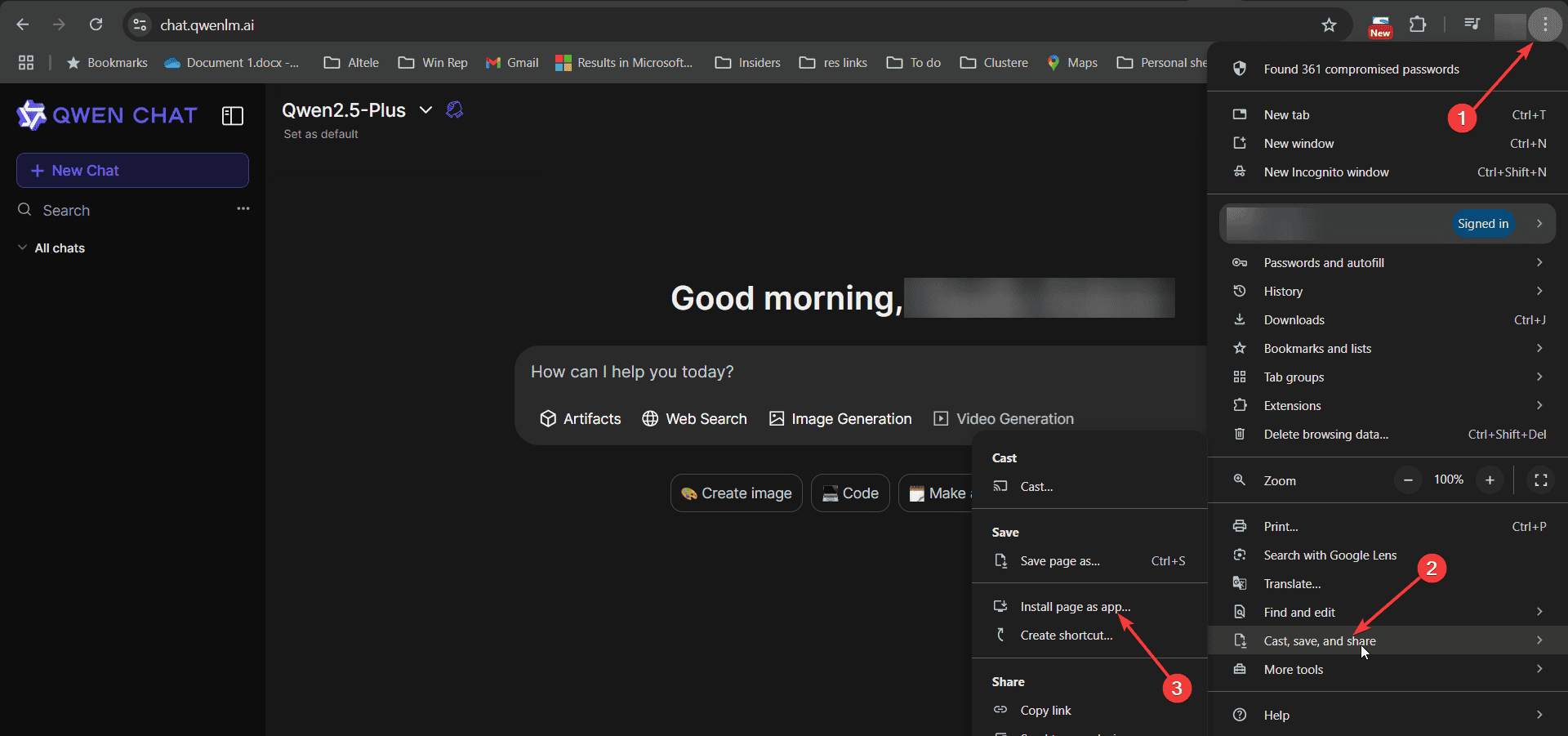The height and width of the screenshot is (736, 1568).
Task: Select New tab in Chrome menu
Action: pyautogui.click(x=1388, y=114)
